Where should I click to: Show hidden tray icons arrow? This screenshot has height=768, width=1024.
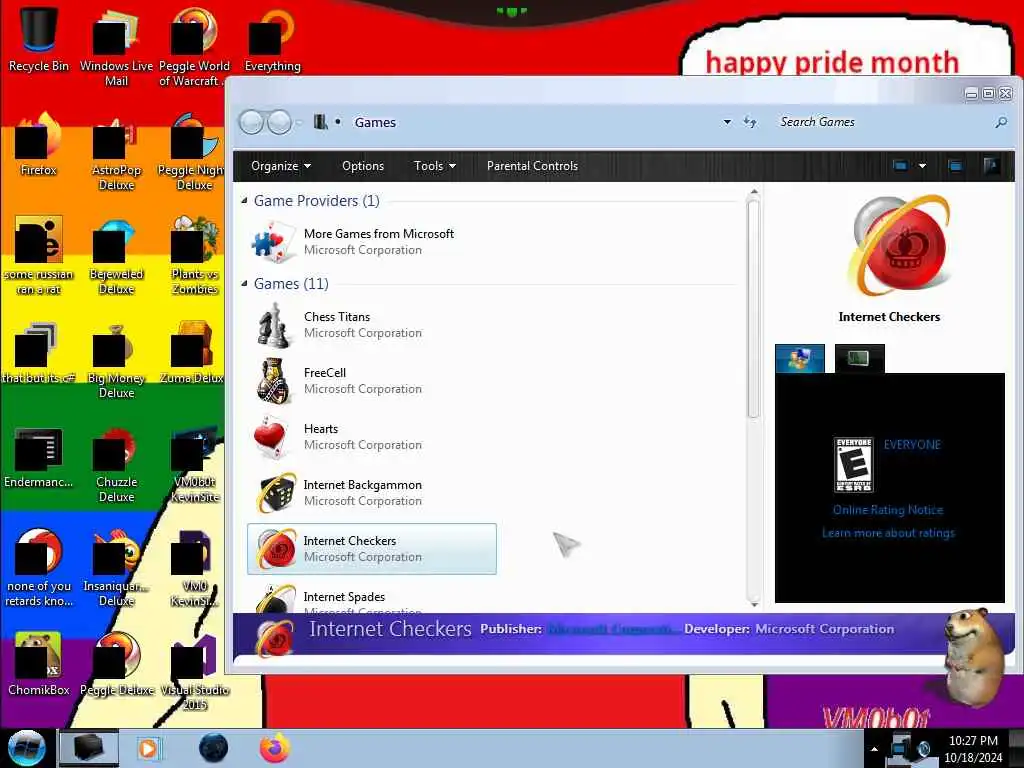[x=874, y=749]
